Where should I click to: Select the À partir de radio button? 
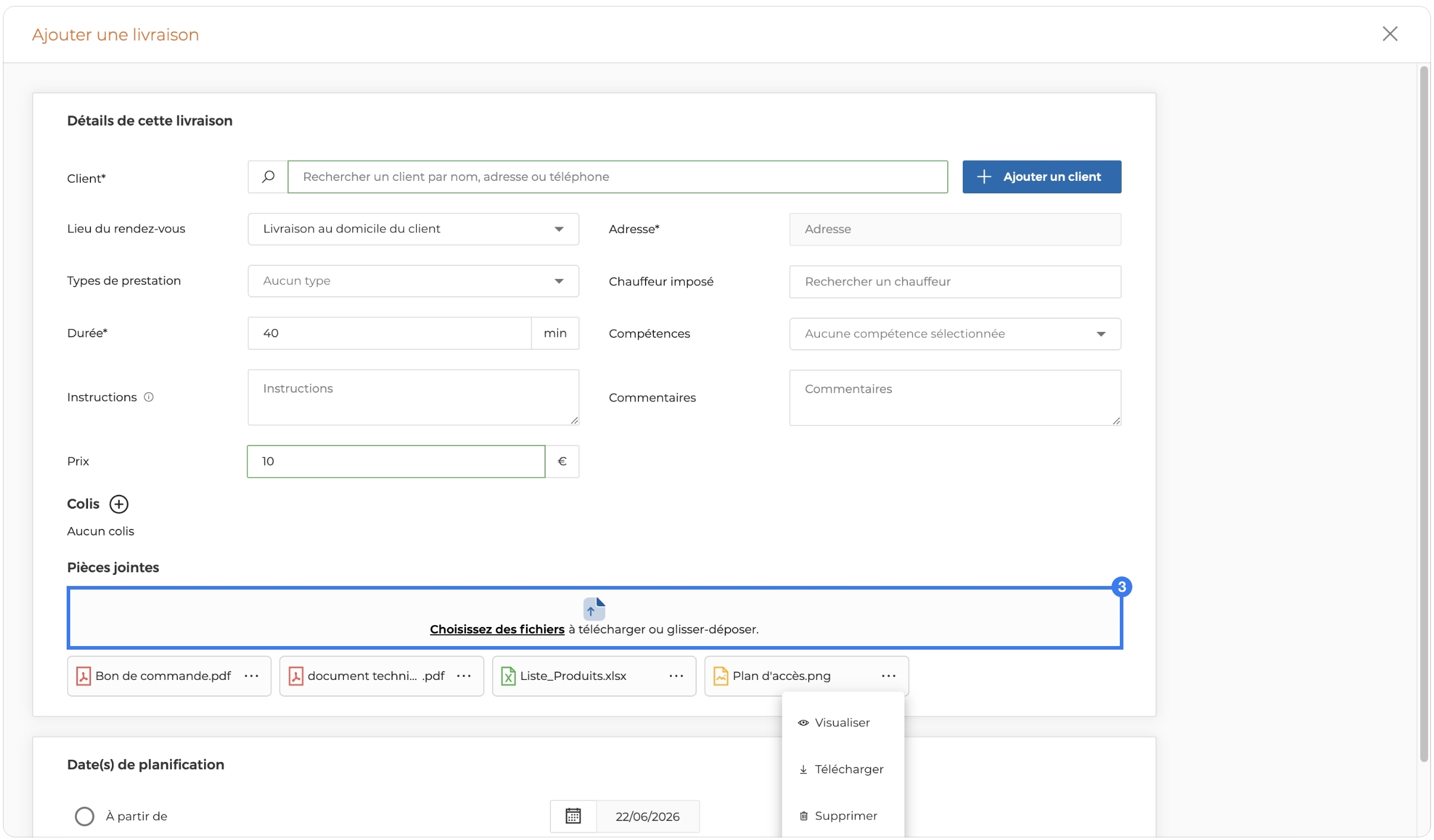point(84,816)
